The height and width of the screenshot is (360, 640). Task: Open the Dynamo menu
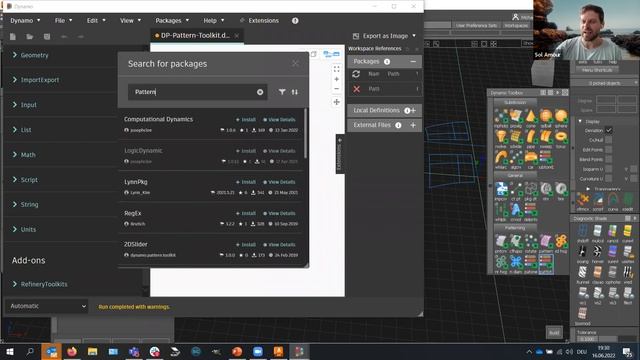click(25, 20)
